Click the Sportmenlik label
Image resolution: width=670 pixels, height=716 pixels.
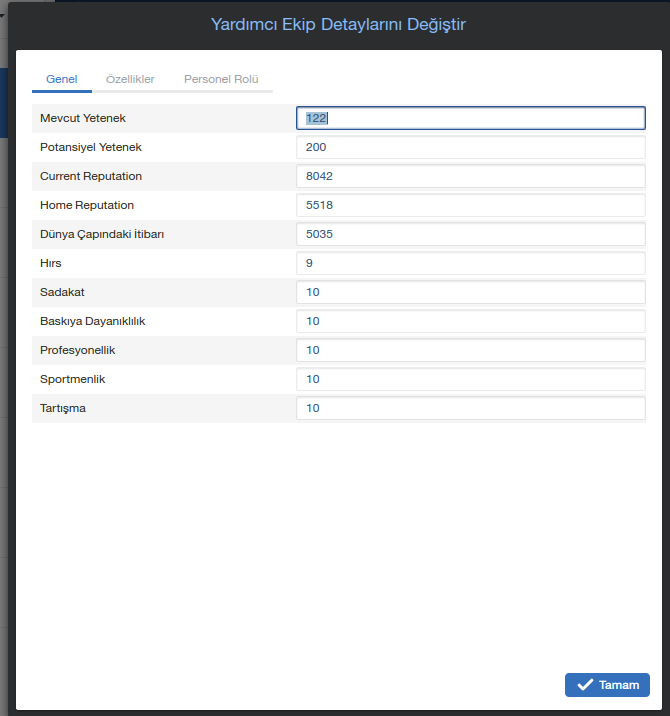[73, 379]
